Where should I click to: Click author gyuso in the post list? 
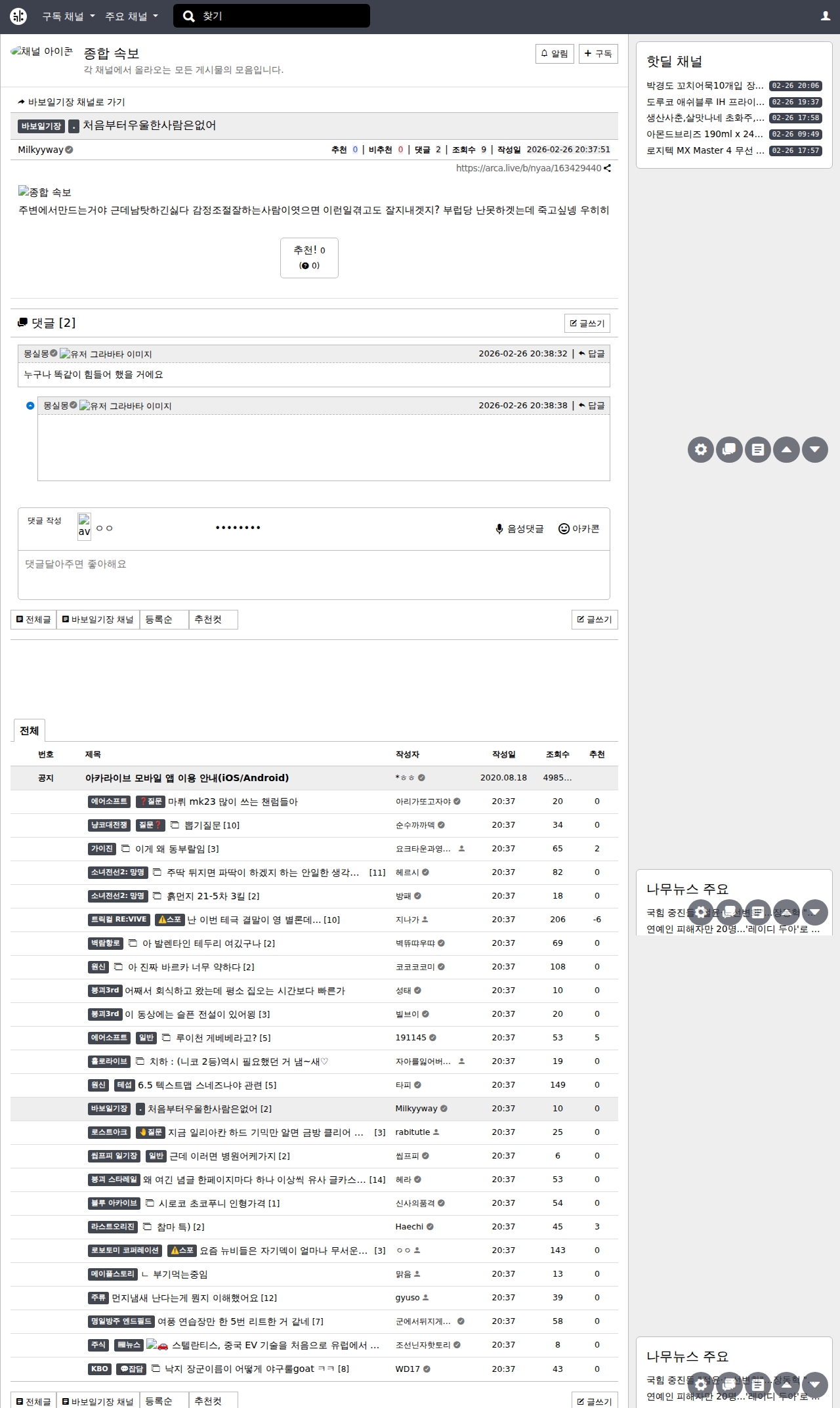(408, 1298)
